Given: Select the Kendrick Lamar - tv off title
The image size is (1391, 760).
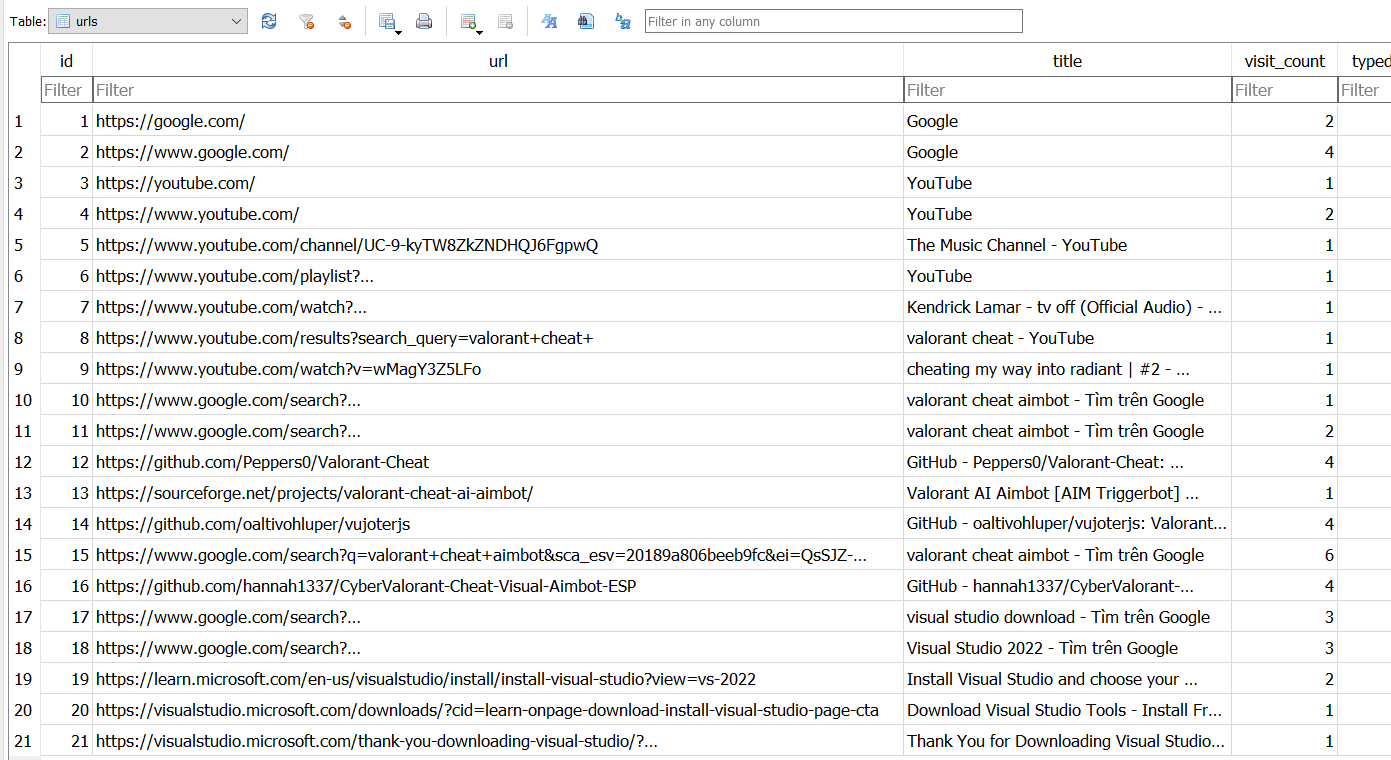Looking at the screenshot, I should coord(1067,307).
